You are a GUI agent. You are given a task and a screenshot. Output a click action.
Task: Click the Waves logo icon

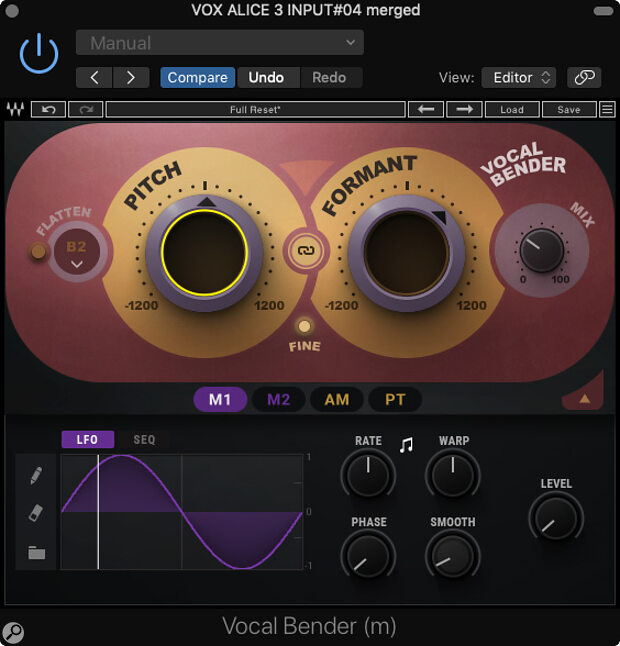[x=15, y=110]
